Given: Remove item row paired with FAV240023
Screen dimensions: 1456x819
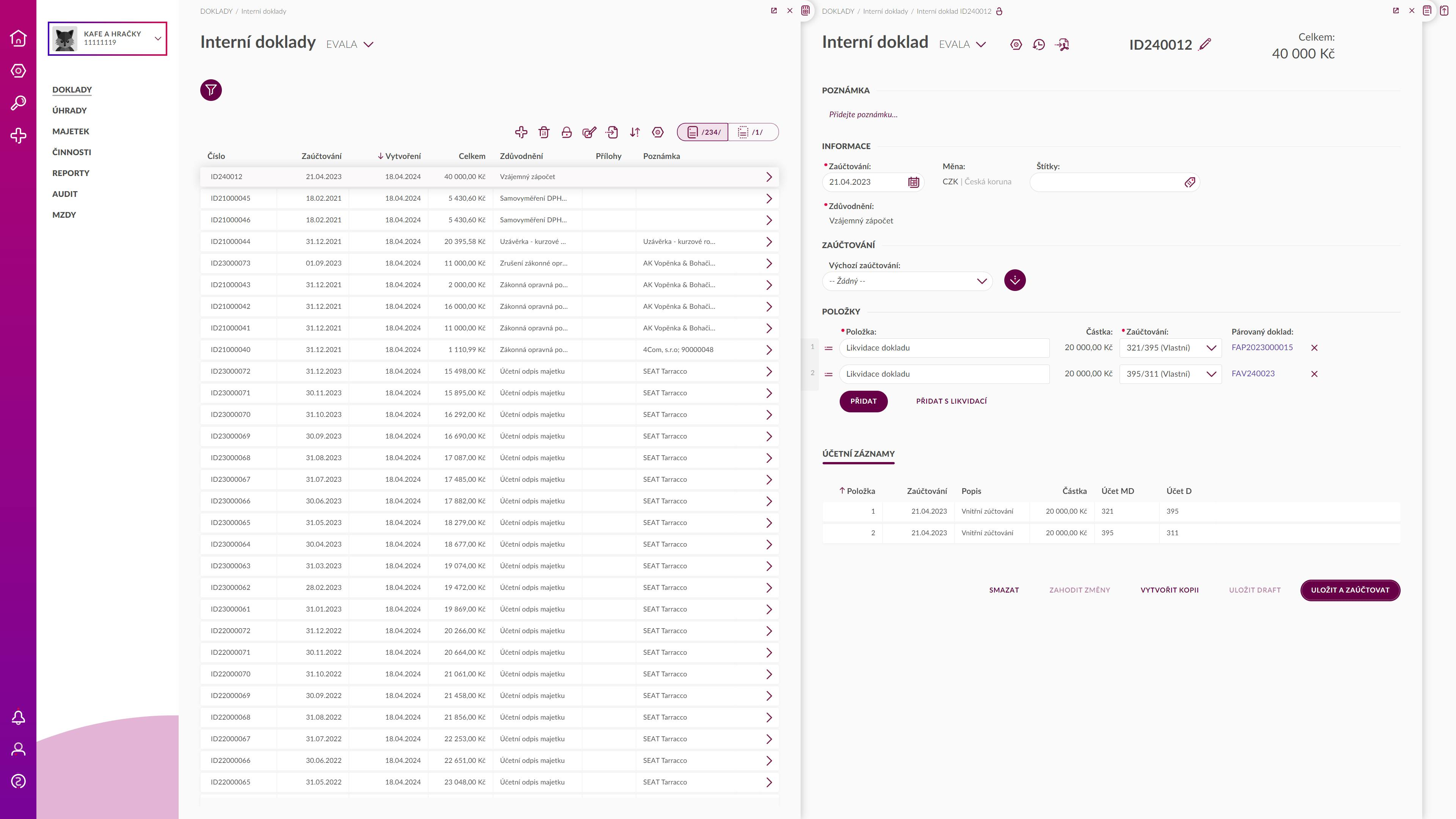Looking at the screenshot, I should 1314,374.
